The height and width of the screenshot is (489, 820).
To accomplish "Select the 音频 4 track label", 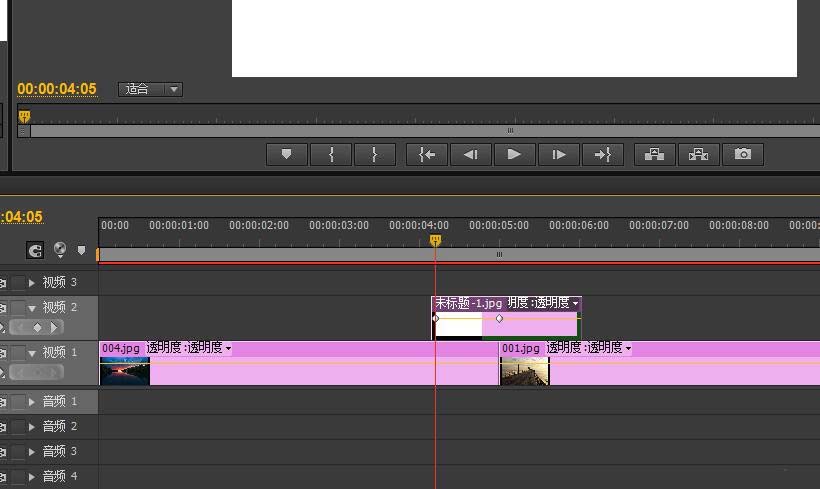I will (60, 476).
